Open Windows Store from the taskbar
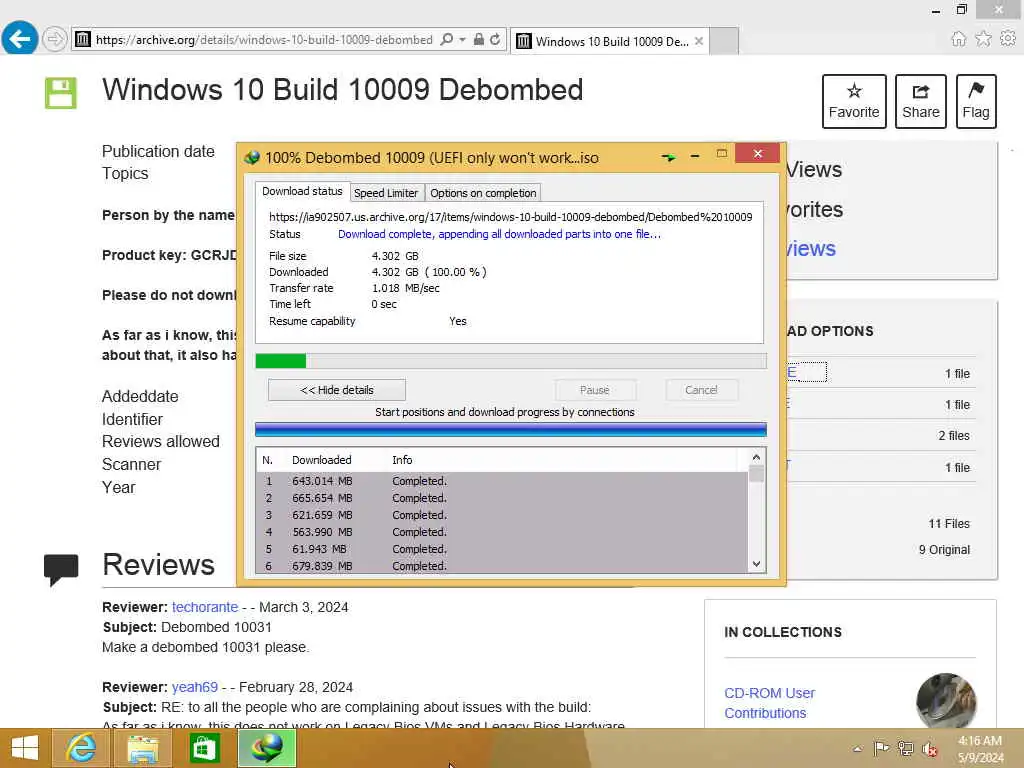 [204, 748]
